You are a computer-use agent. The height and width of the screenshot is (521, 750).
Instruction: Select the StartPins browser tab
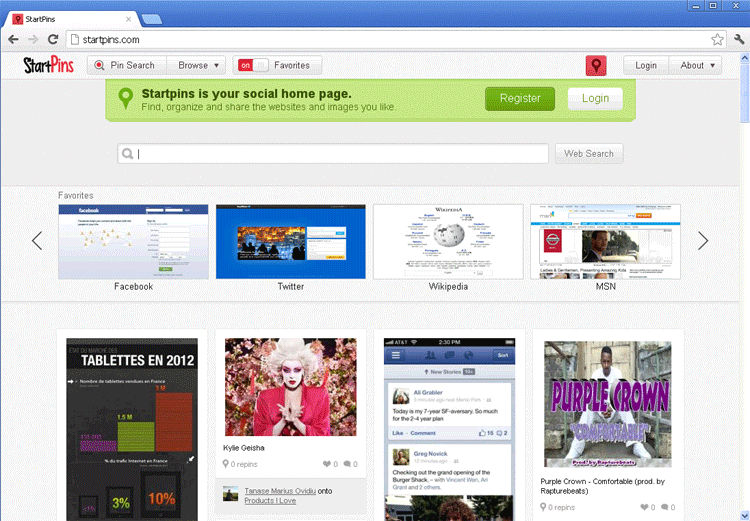[x=70, y=17]
